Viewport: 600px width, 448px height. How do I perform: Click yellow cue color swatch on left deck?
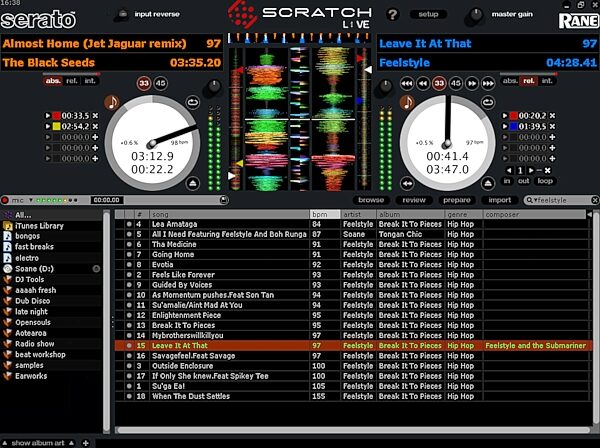pyautogui.click(x=57, y=126)
